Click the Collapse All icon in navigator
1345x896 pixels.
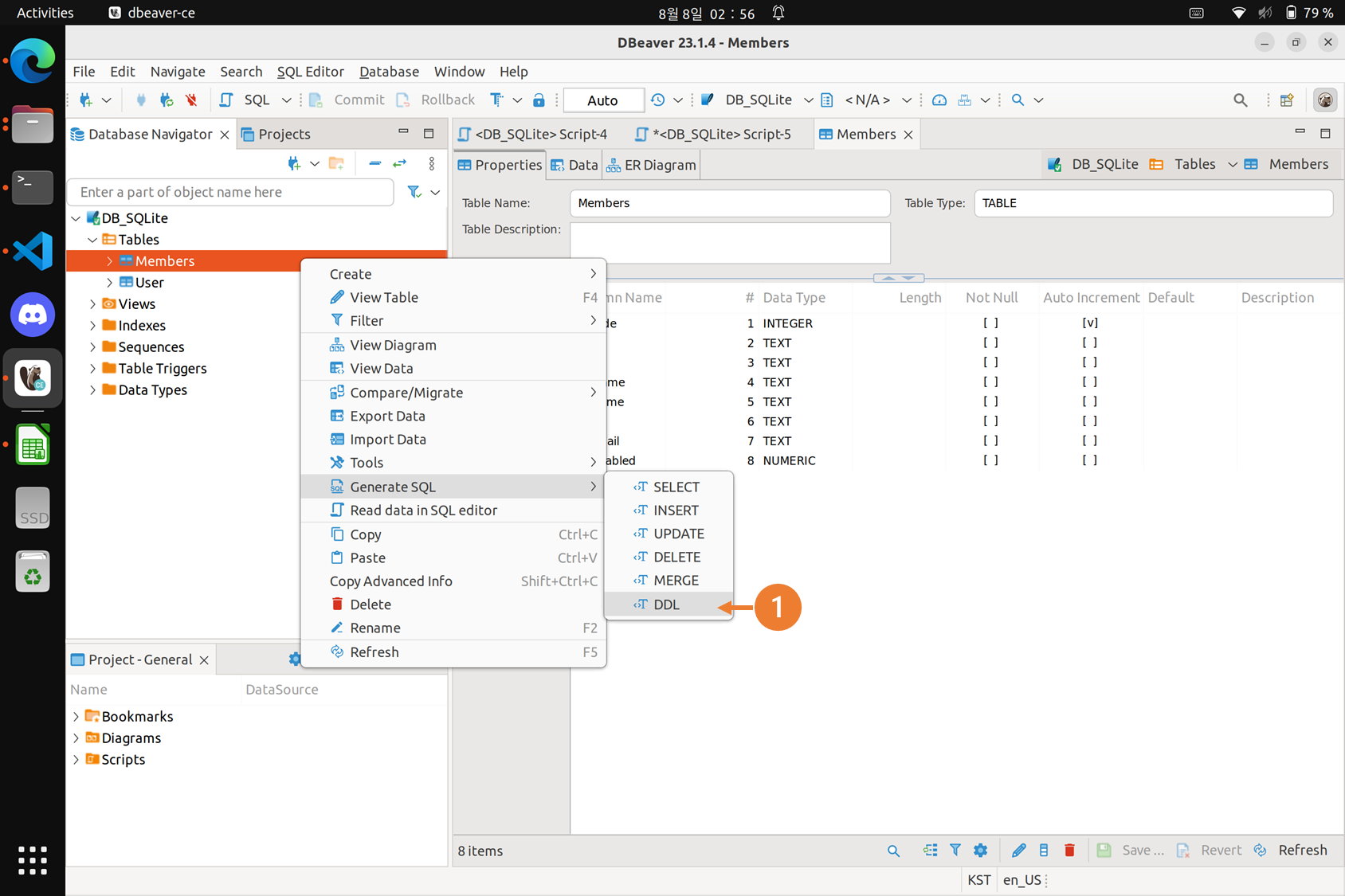pos(374,163)
